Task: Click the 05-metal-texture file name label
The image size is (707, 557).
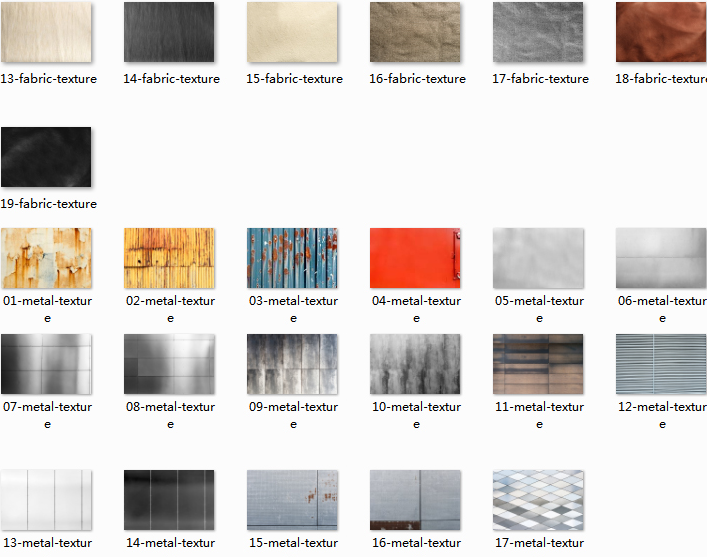Action: (x=539, y=301)
